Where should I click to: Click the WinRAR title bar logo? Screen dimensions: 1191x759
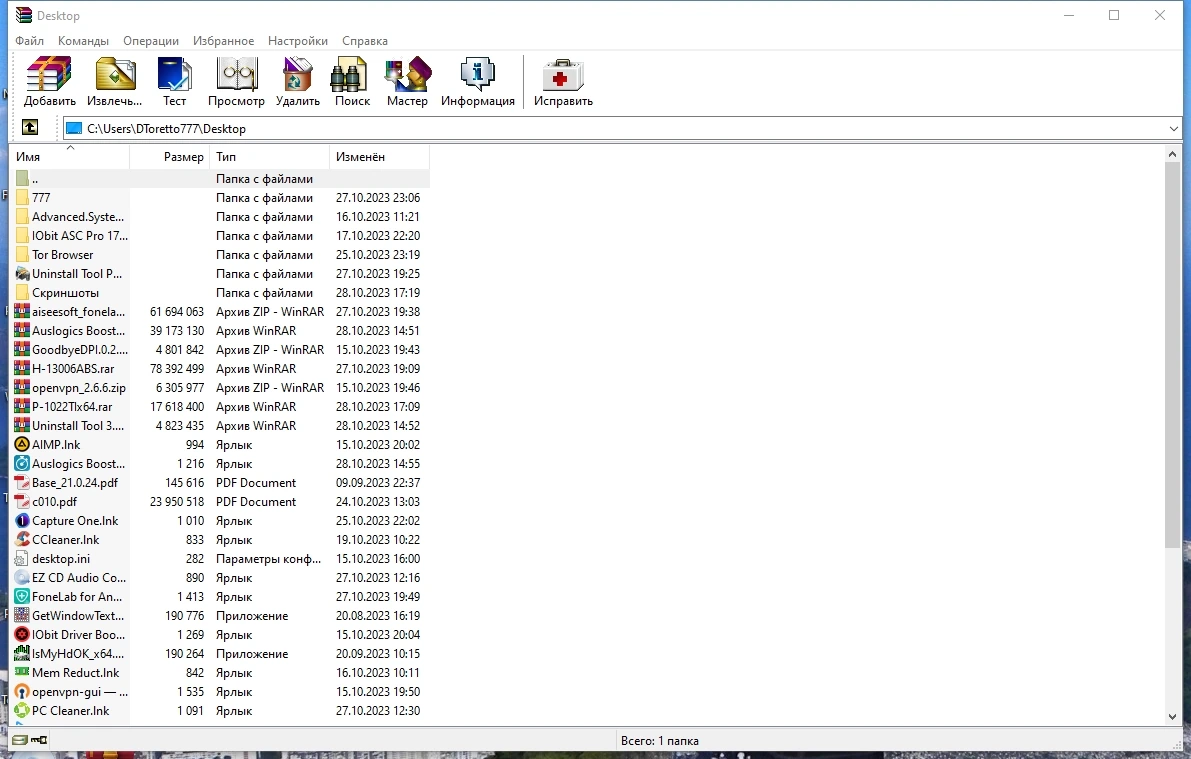(x=24, y=15)
